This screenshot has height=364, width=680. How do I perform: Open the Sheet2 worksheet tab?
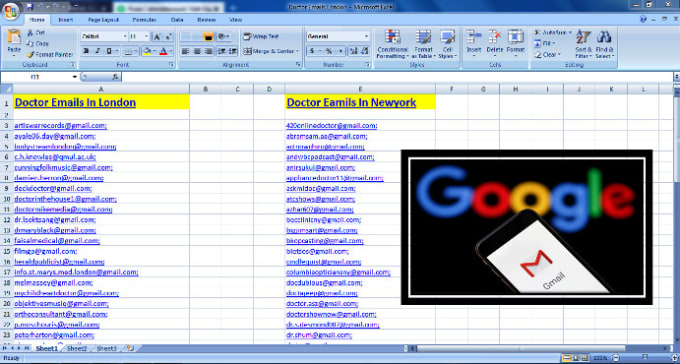77,348
